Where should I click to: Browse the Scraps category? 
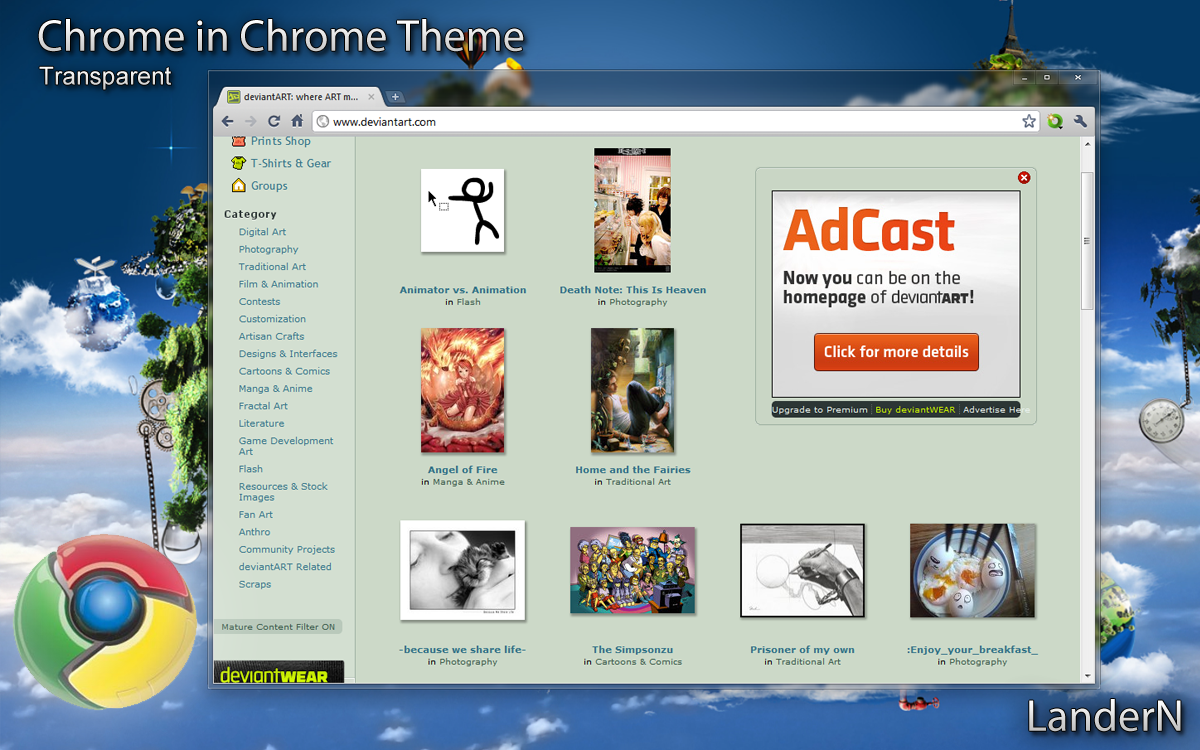(x=255, y=584)
